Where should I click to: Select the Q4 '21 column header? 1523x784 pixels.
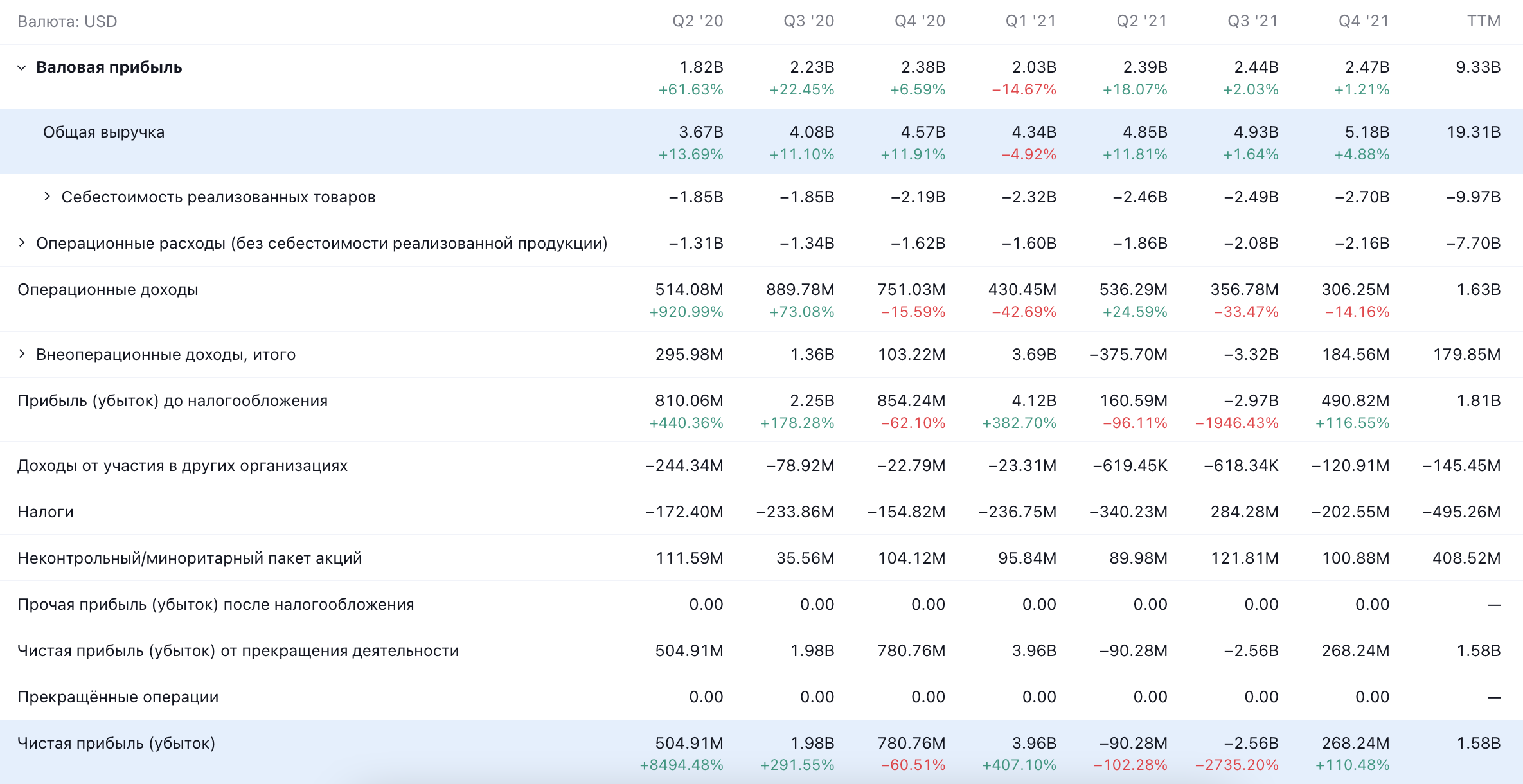pyautogui.click(x=1364, y=21)
